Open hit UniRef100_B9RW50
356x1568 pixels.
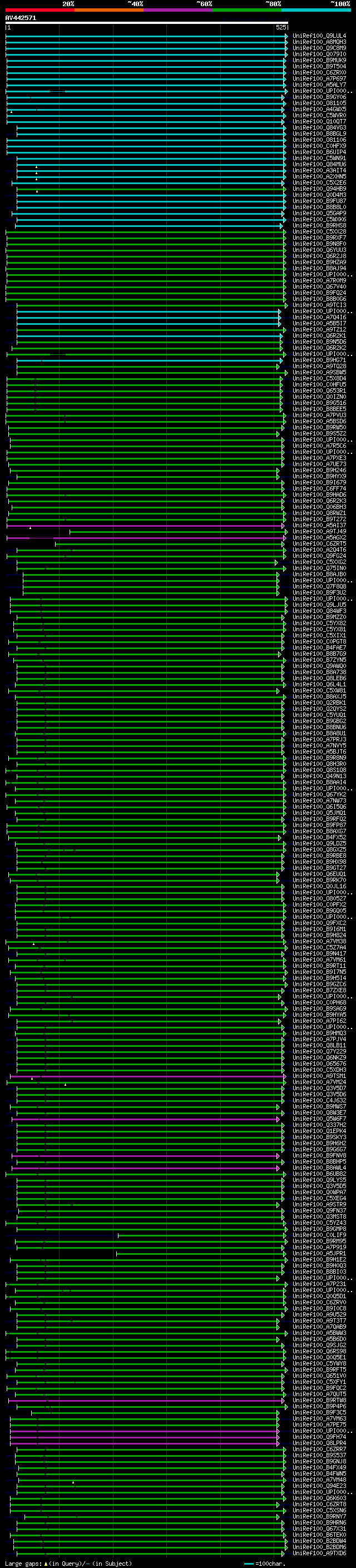tap(319, 428)
